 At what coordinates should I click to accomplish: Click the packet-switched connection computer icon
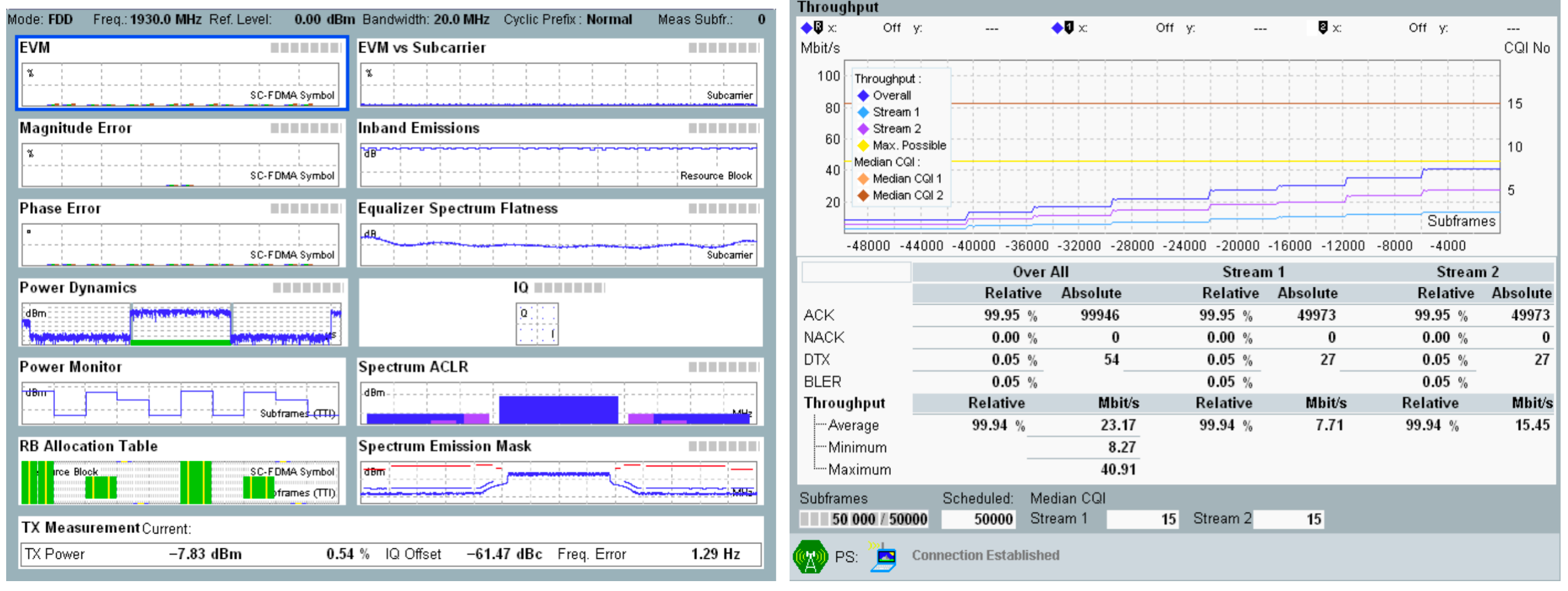click(883, 556)
